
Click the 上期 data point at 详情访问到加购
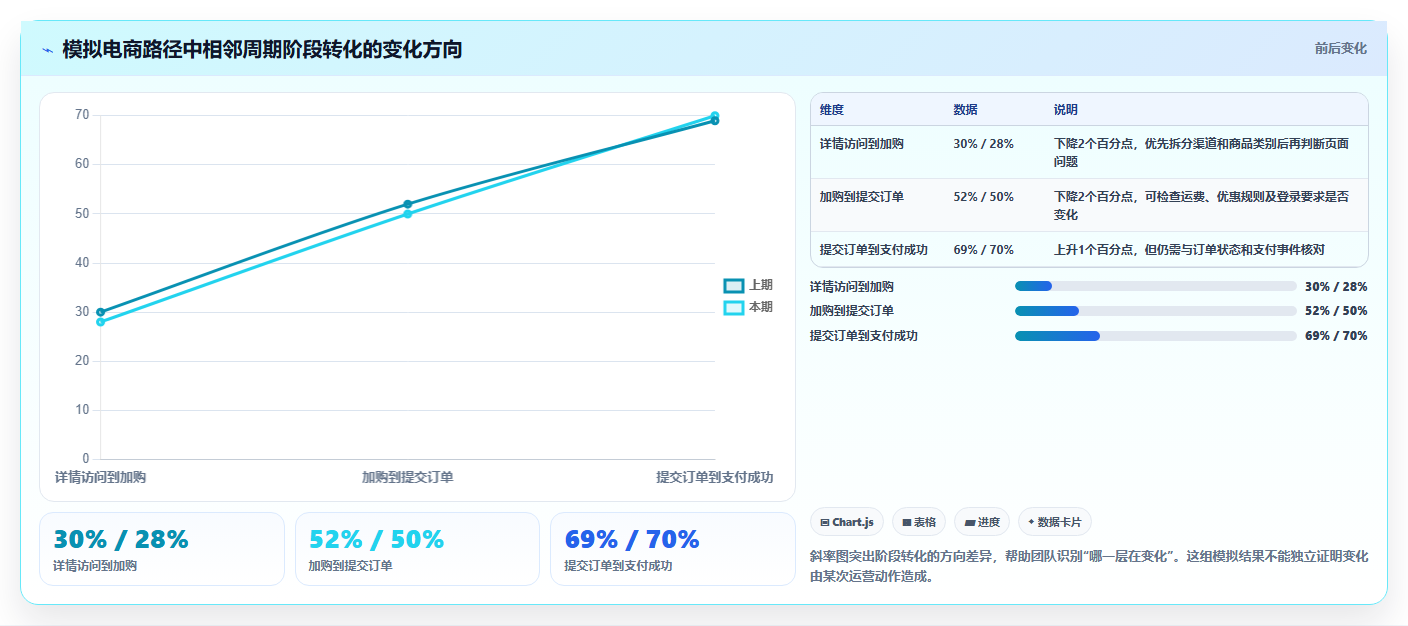tap(100, 312)
